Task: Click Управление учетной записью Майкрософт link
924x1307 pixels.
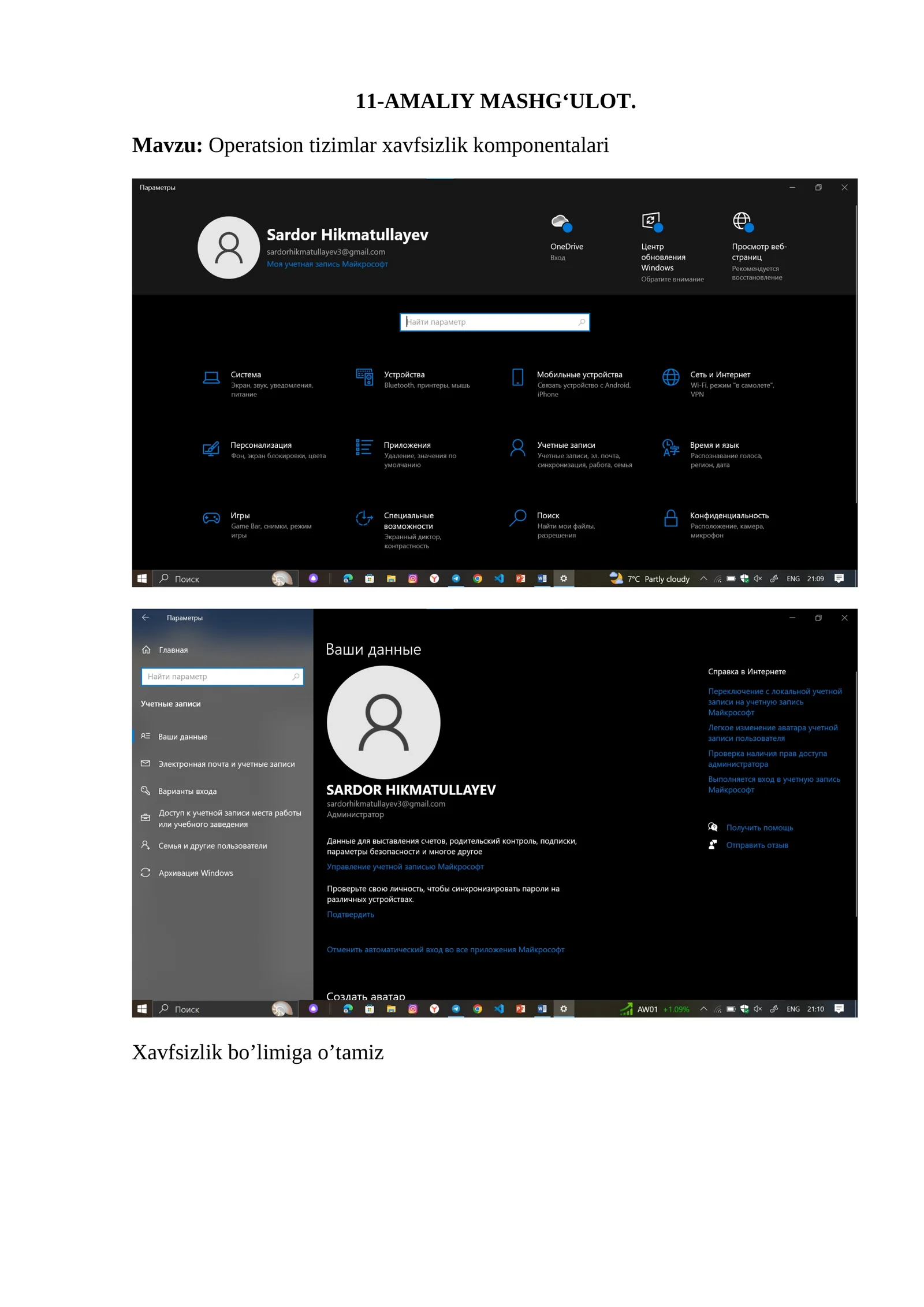Action: point(405,867)
